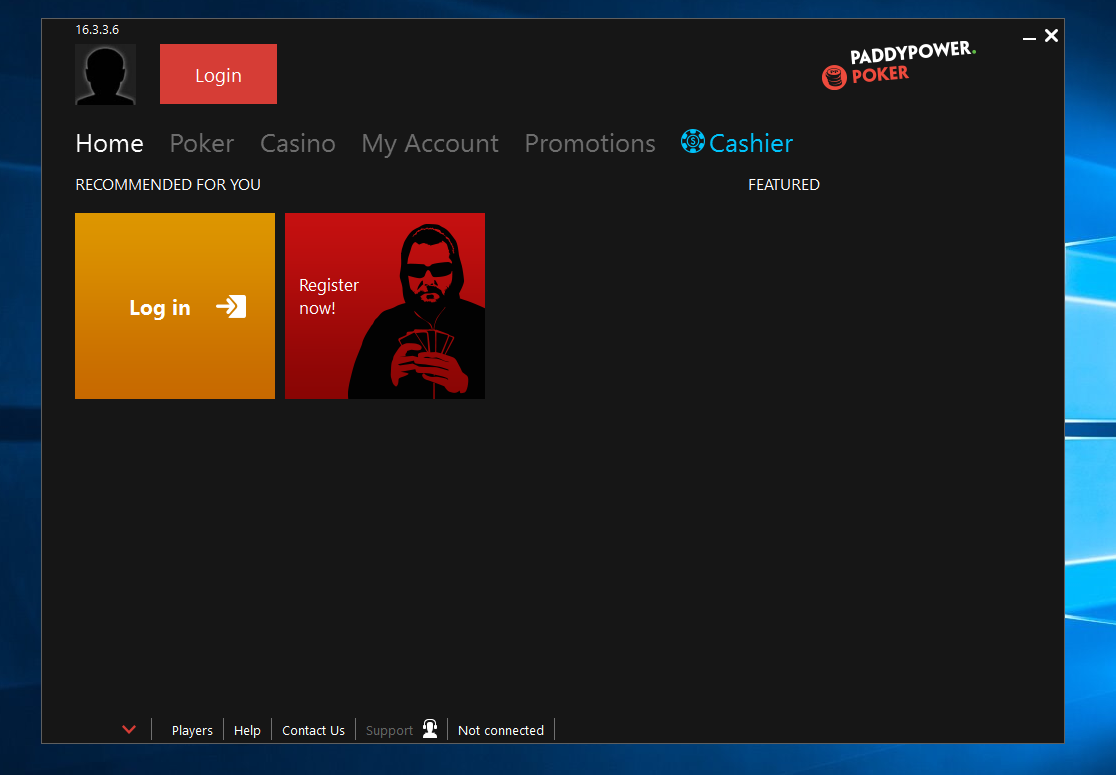The height and width of the screenshot is (775, 1116).
Task: Click the profile avatar silhouette
Action: point(105,74)
